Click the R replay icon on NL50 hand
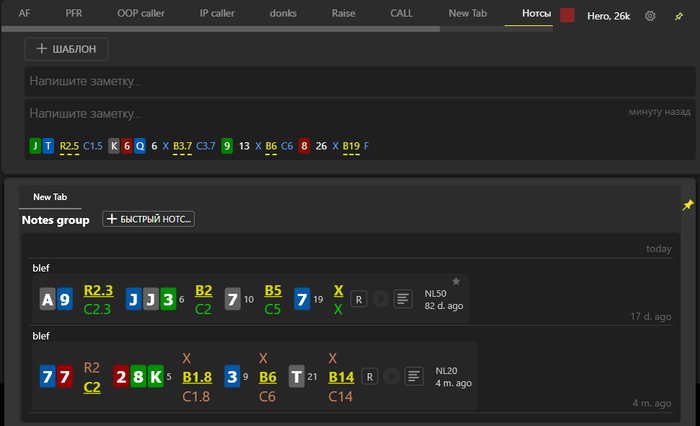 click(x=359, y=298)
